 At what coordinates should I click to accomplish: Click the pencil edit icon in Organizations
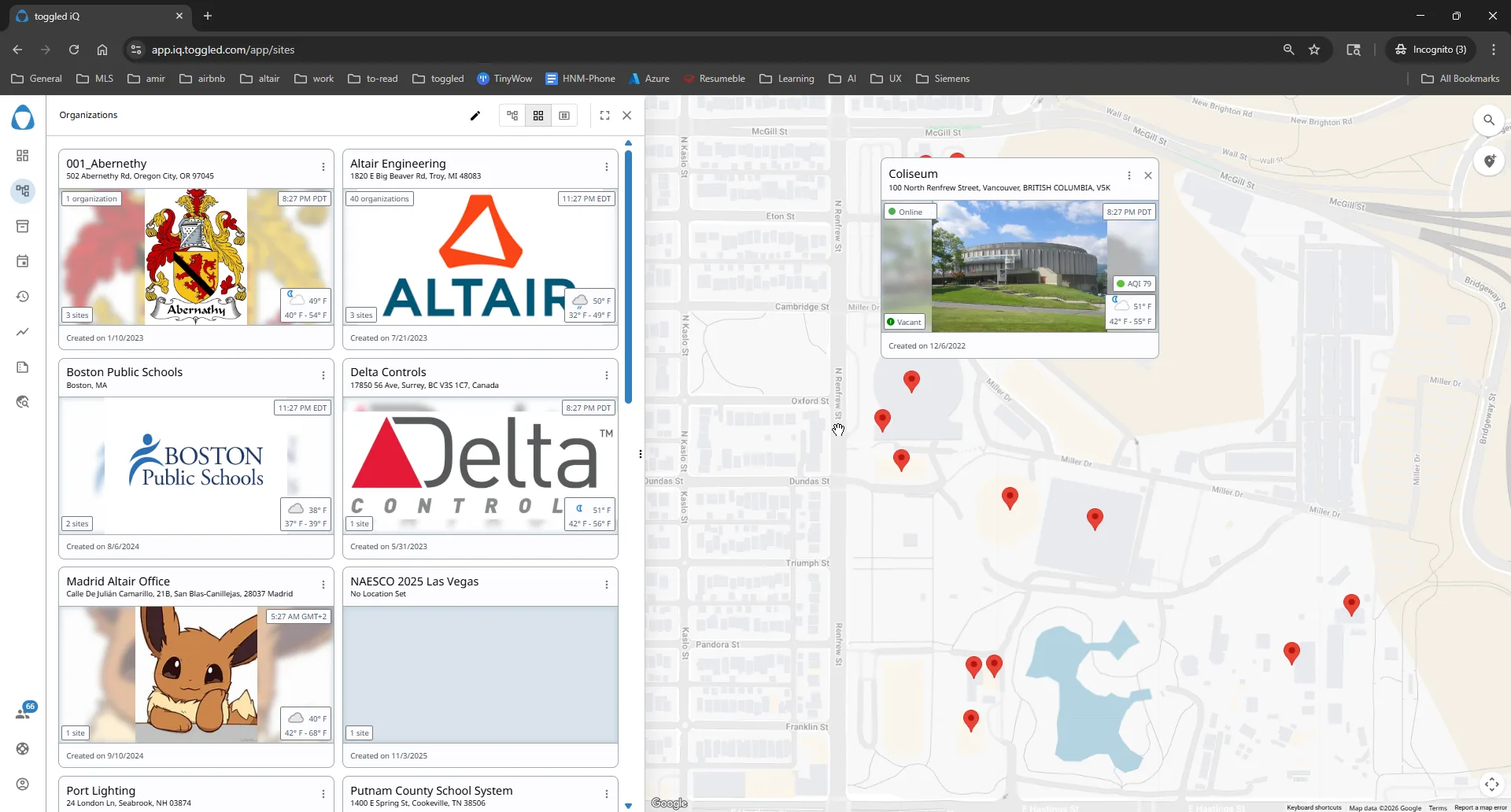(x=475, y=116)
